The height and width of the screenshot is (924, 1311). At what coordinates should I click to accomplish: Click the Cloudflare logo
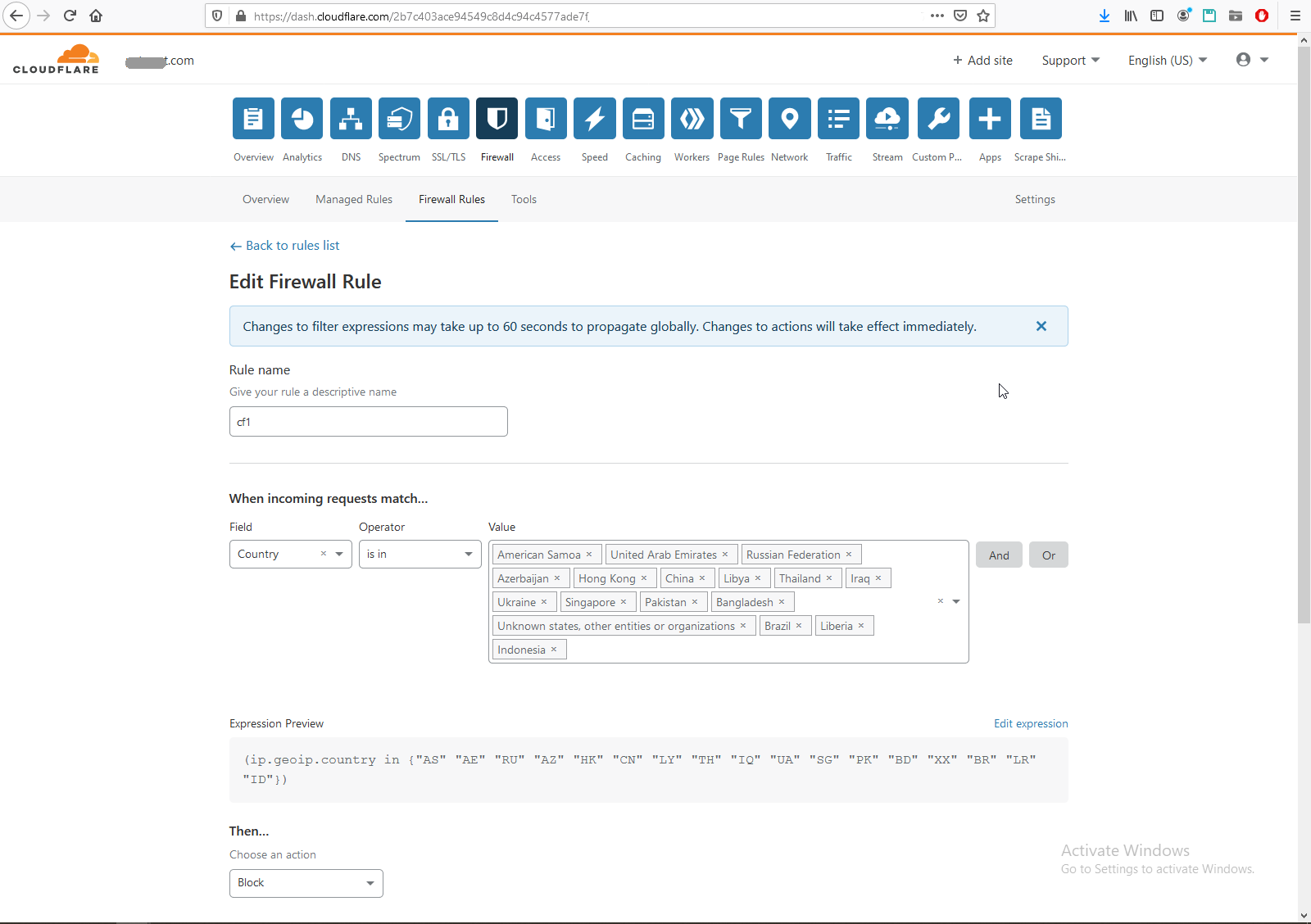tap(56, 60)
